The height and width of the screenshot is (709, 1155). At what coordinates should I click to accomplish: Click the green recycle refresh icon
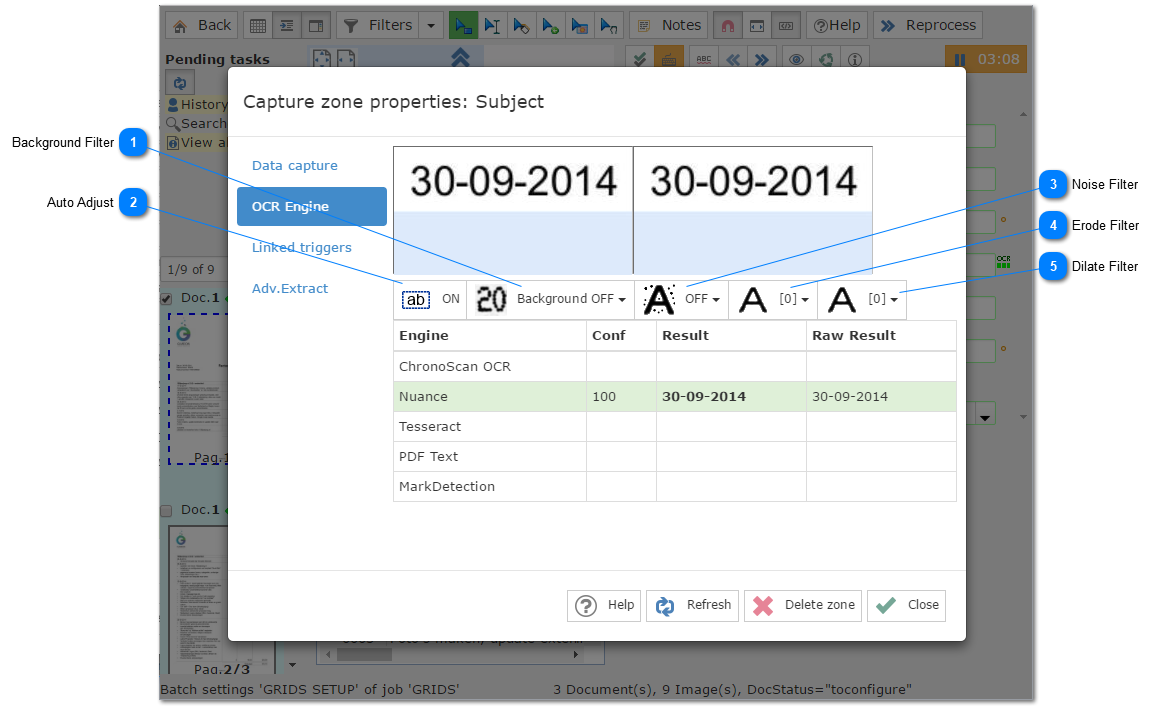[x=826, y=59]
